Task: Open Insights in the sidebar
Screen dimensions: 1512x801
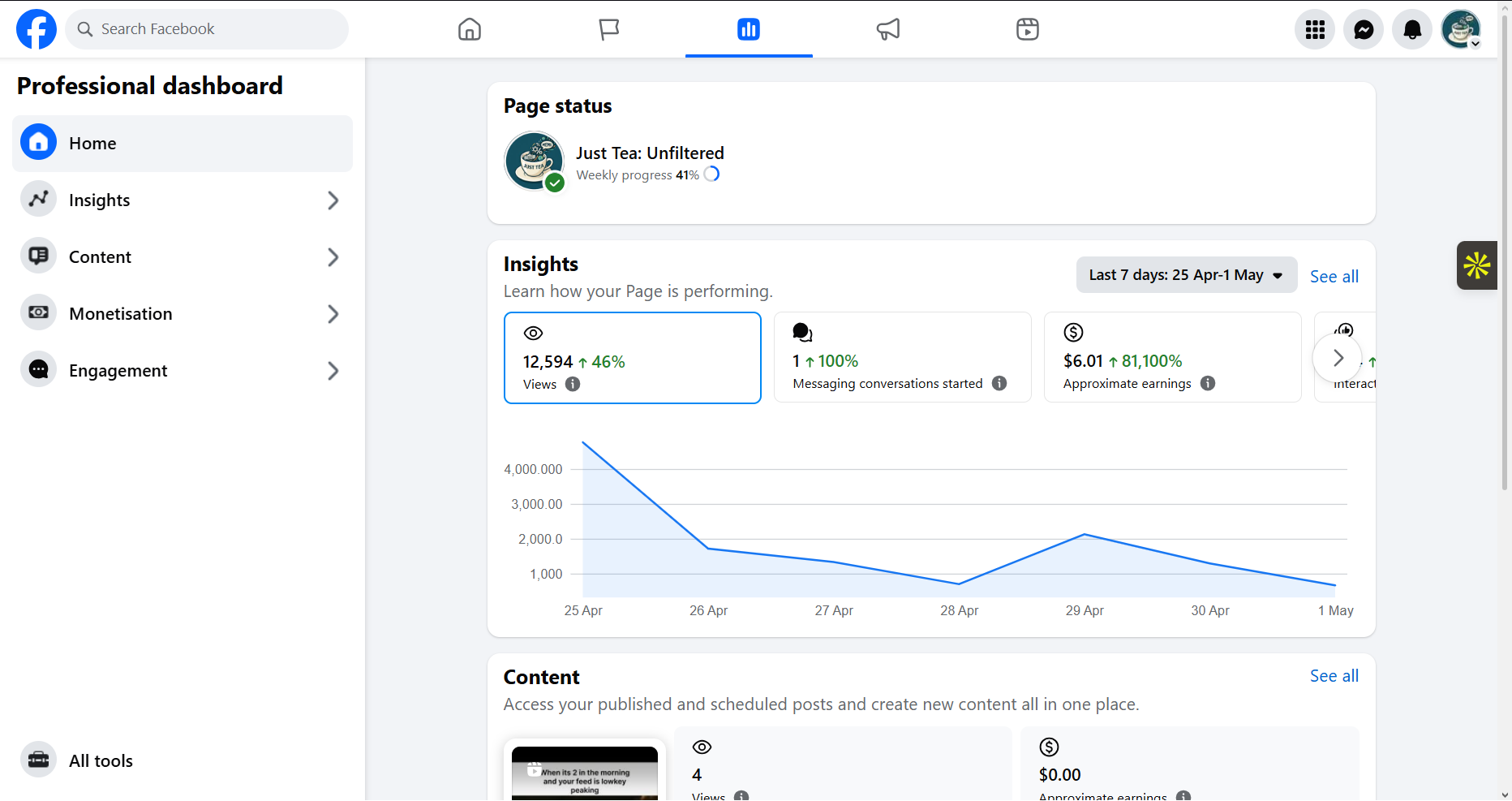Action: click(183, 200)
